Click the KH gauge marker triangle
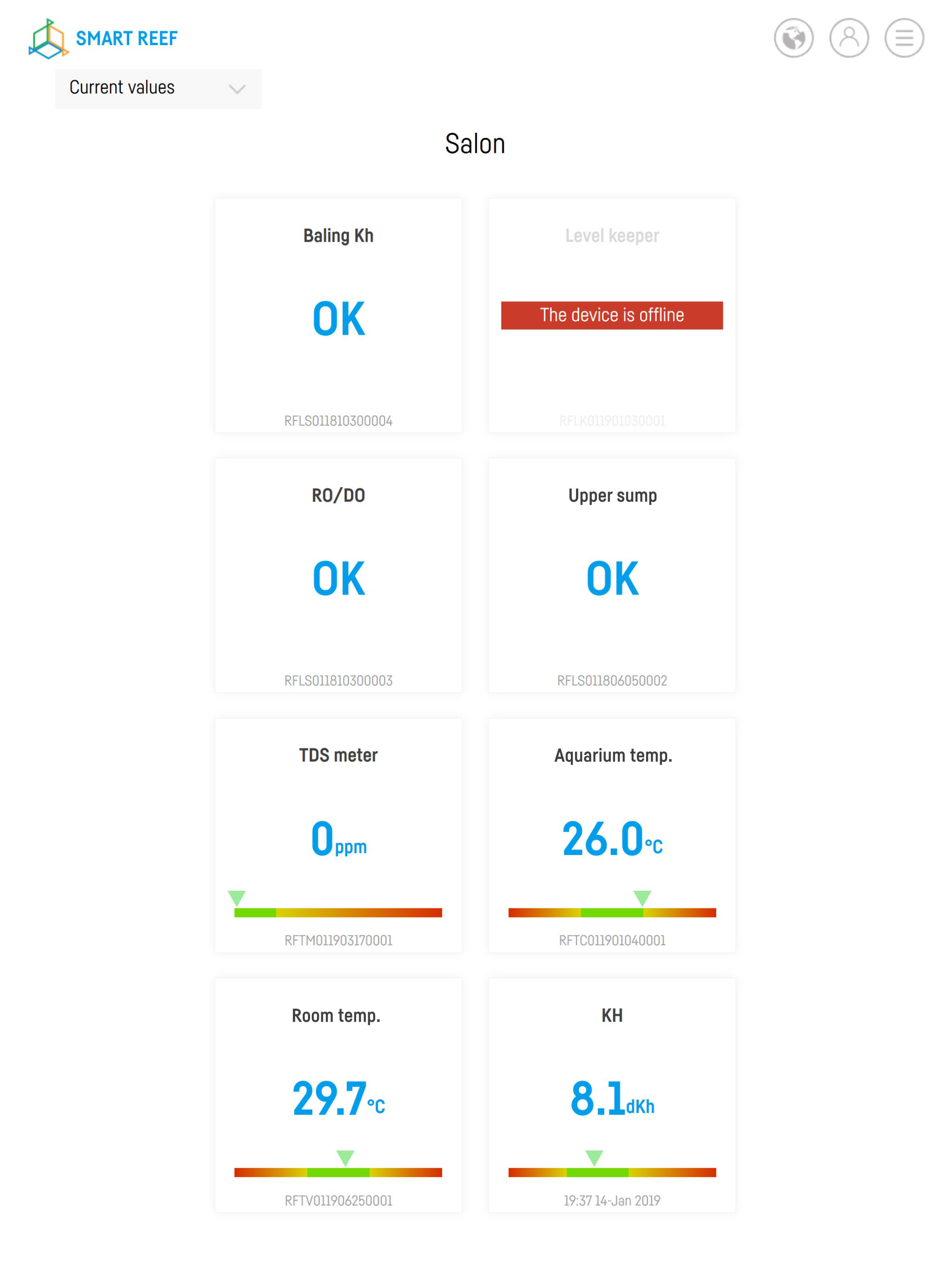This screenshot has height=1270, width=952. [594, 1157]
